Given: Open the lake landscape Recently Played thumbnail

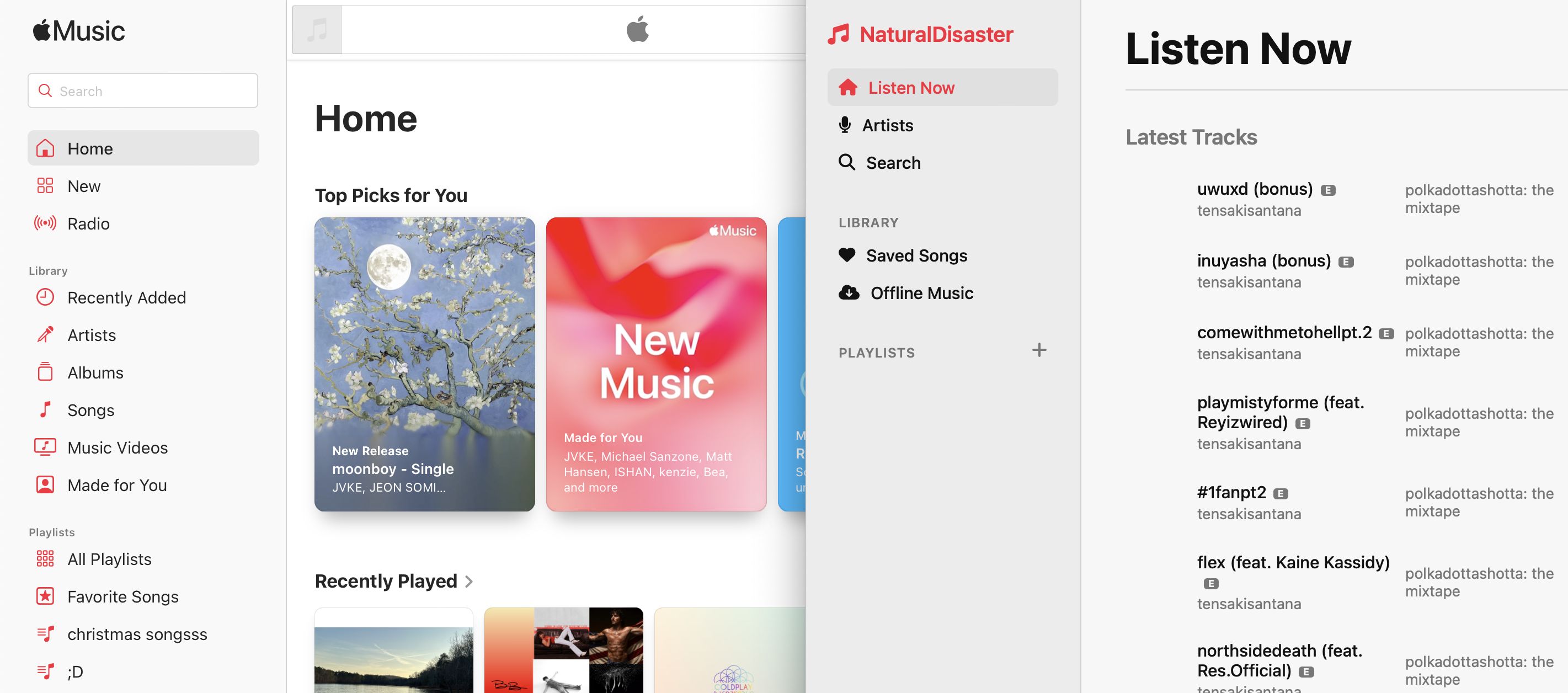Looking at the screenshot, I should pyautogui.click(x=394, y=651).
